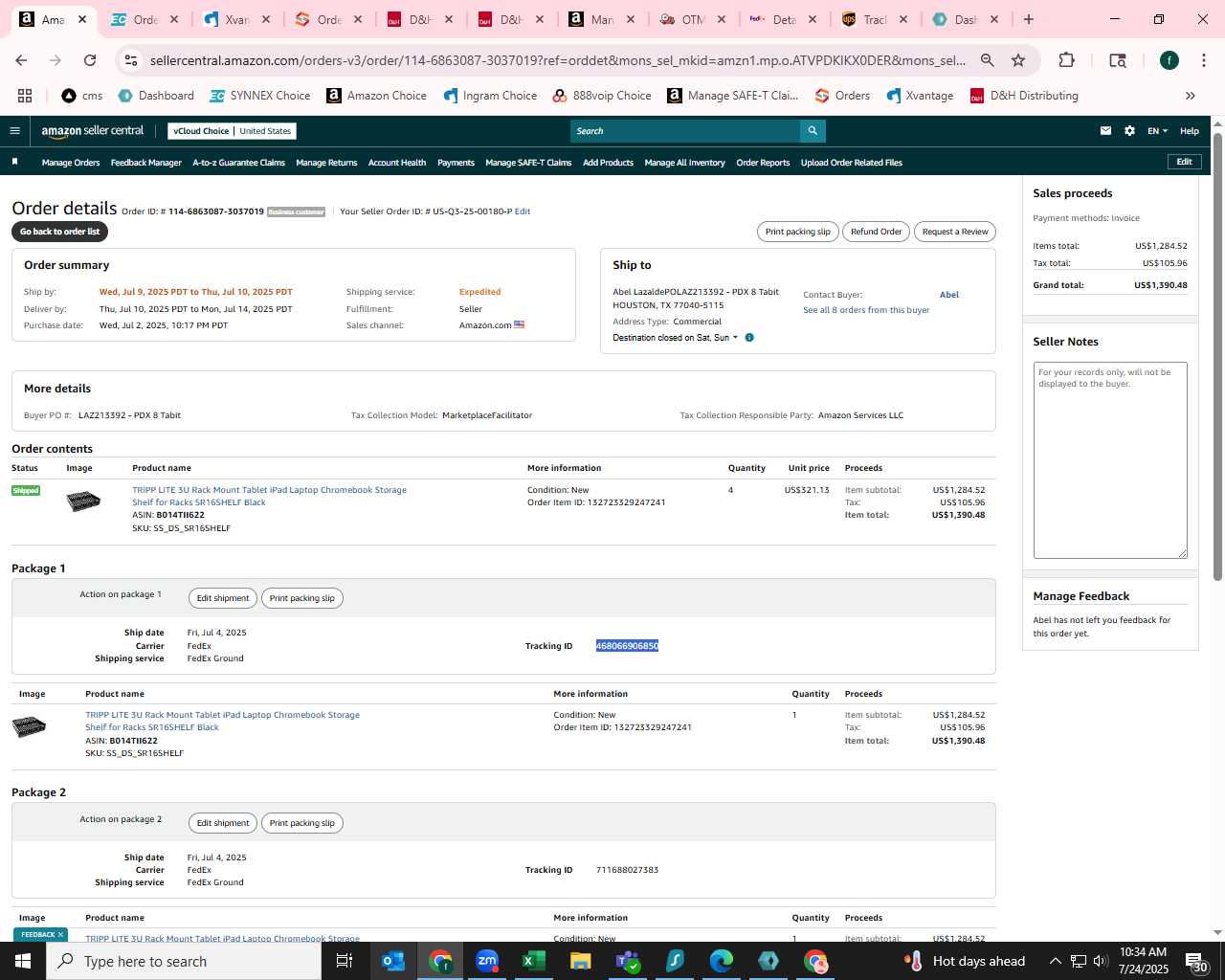Viewport: 1225px width, 980px height.
Task: Click the Edit button in nav bar
Action: tap(1184, 162)
